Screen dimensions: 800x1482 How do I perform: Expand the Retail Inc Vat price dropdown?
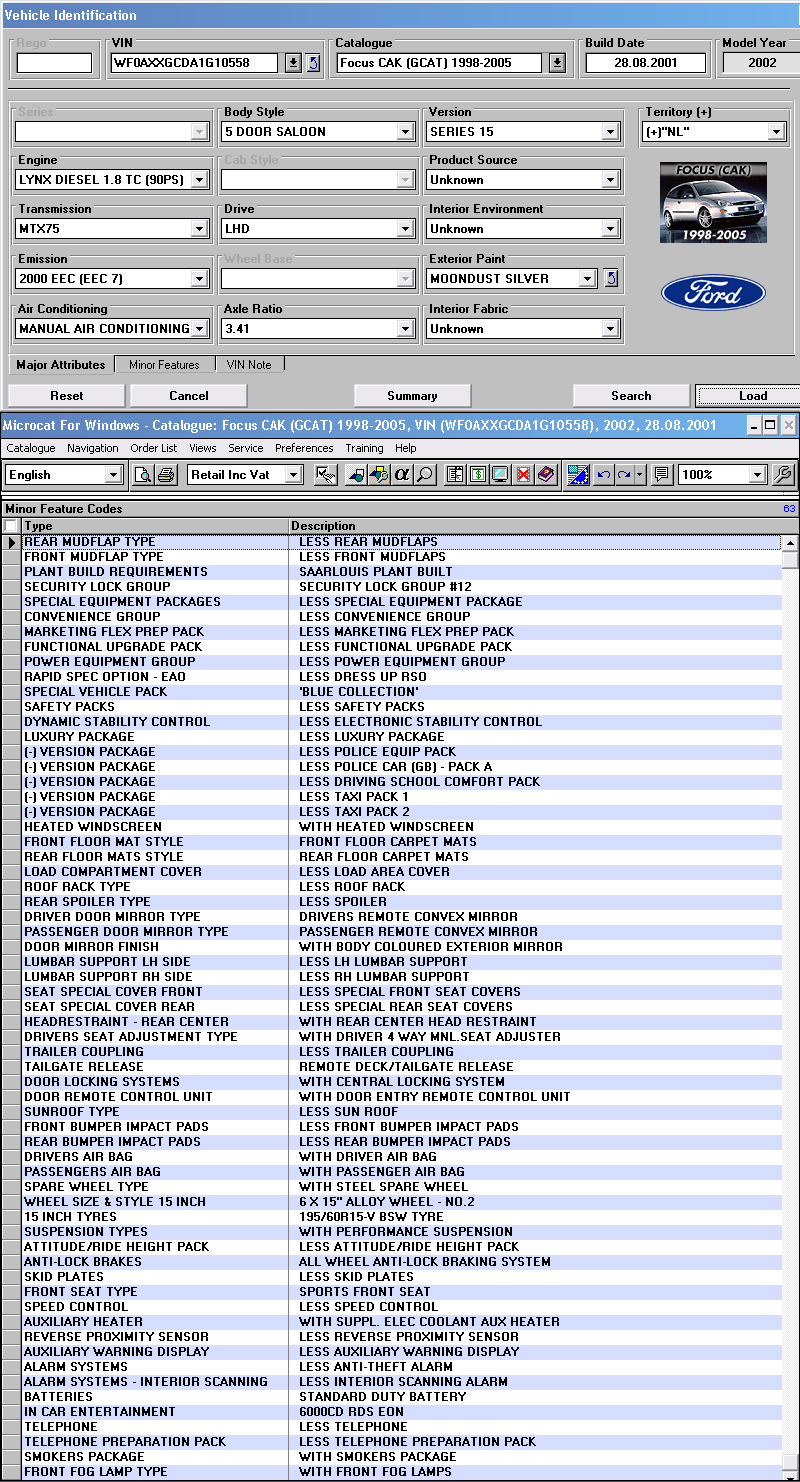[293, 475]
